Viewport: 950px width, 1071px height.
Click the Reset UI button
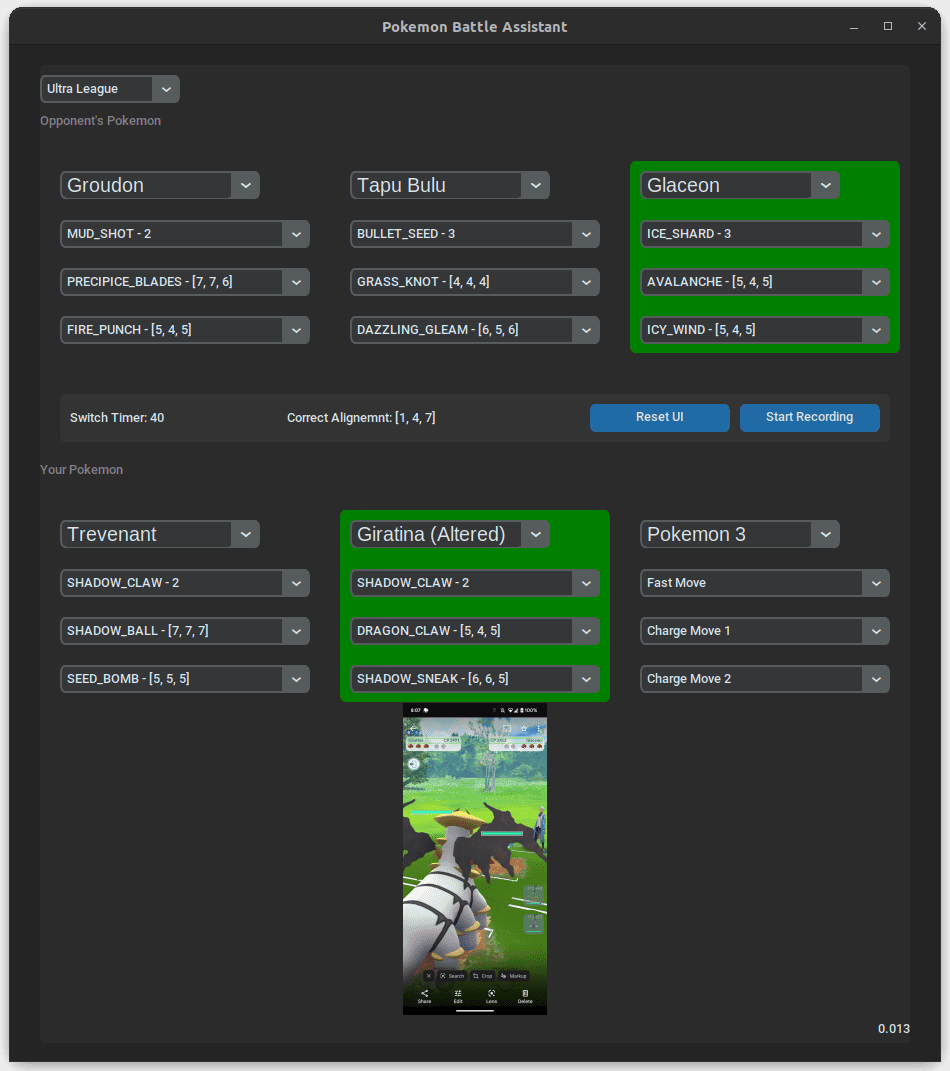coord(660,417)
